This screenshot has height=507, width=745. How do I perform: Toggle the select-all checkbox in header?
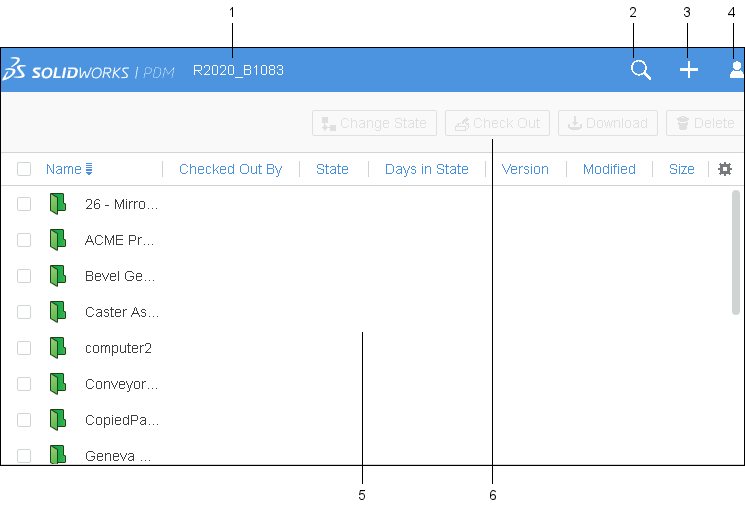(24, 169)
